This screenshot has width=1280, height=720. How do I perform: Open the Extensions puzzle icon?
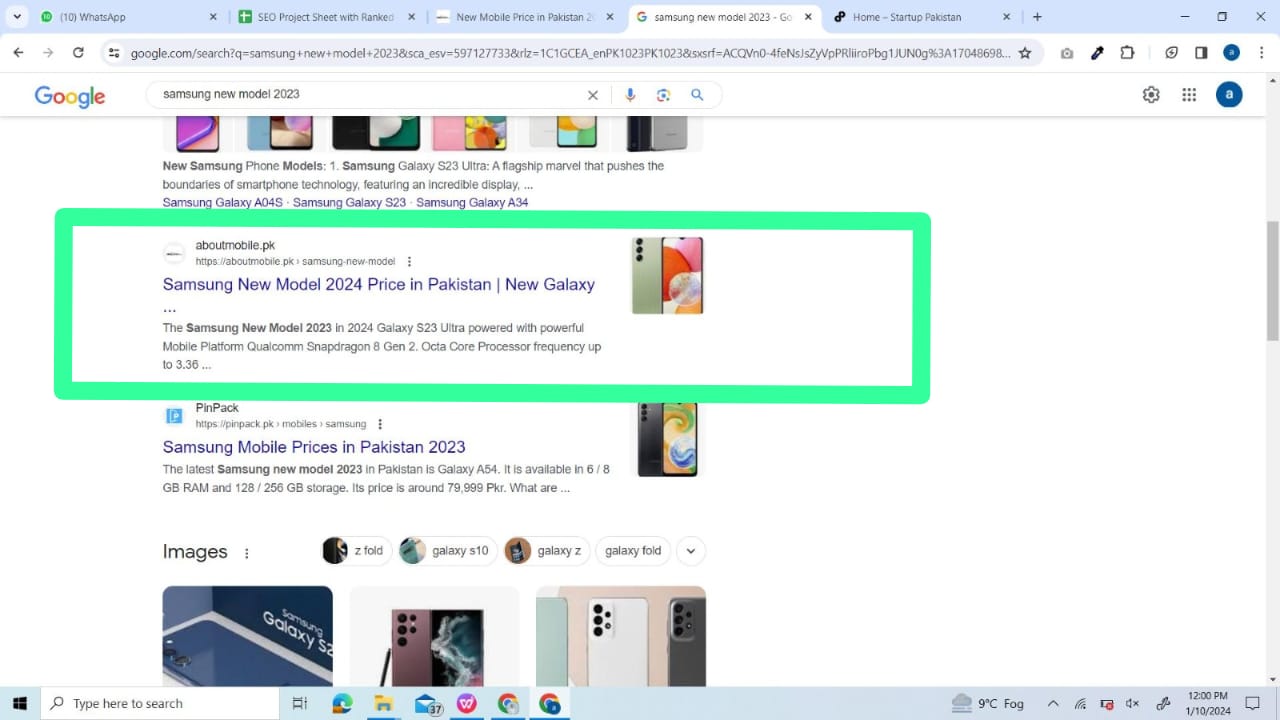point(1127,53)
